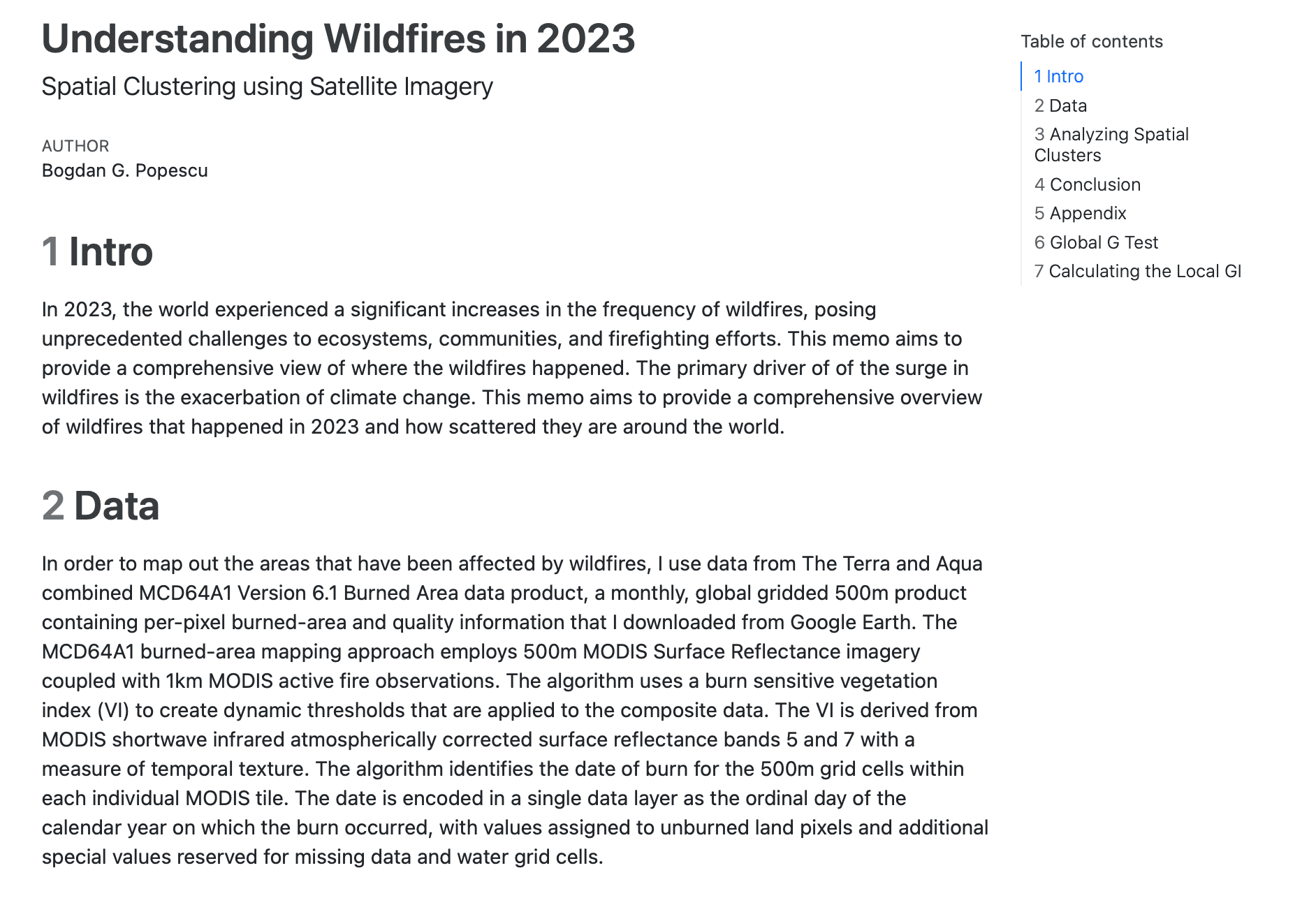Click the Table of contents header

[1091, 41]
